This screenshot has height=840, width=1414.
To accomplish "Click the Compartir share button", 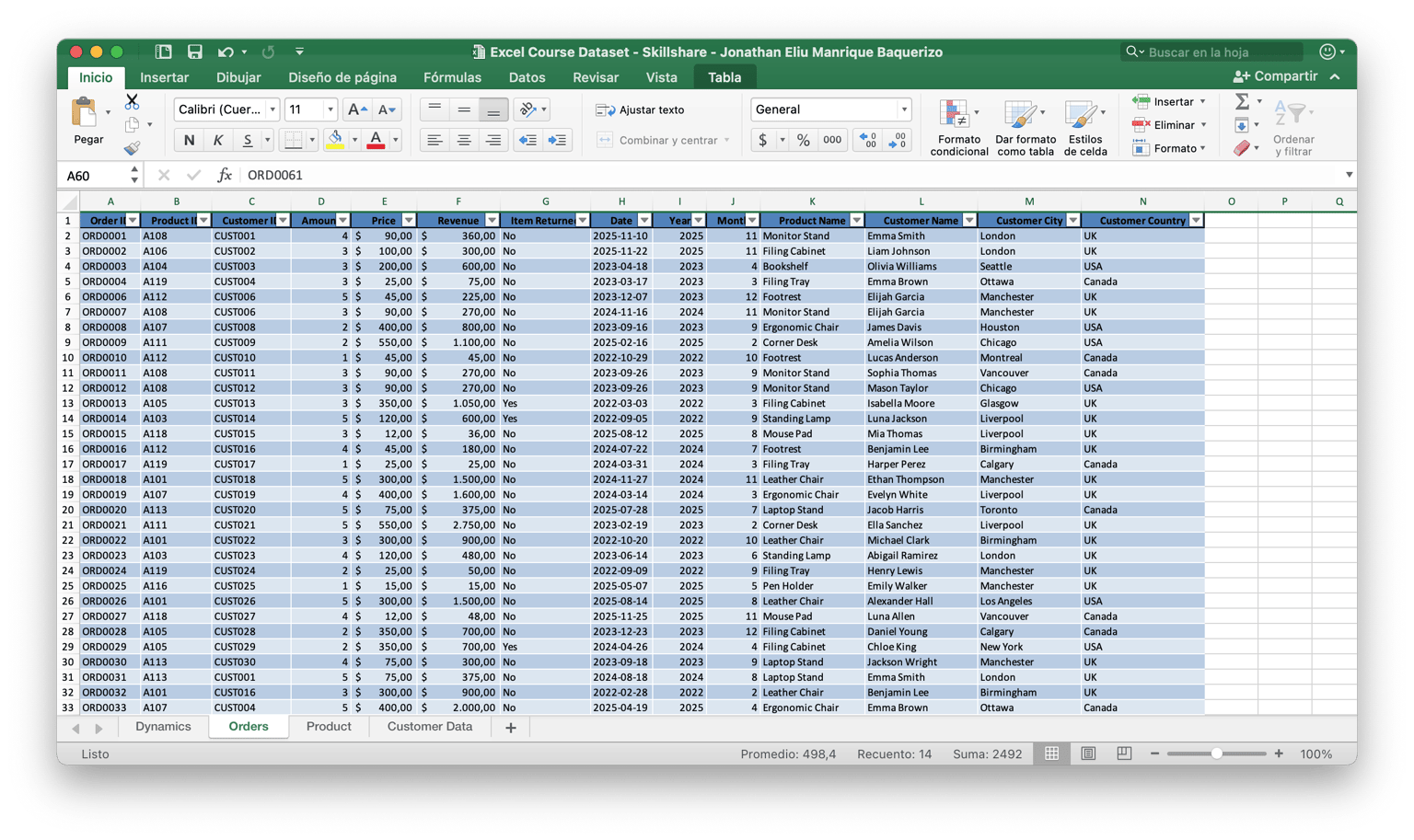I will 1275,76.
